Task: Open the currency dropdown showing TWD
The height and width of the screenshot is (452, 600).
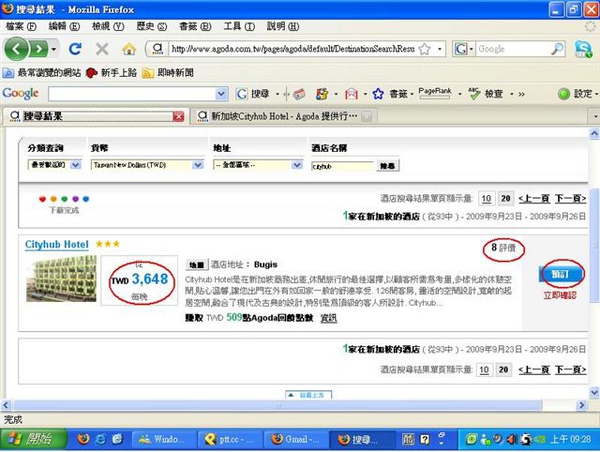Action: tap(147, 165)
